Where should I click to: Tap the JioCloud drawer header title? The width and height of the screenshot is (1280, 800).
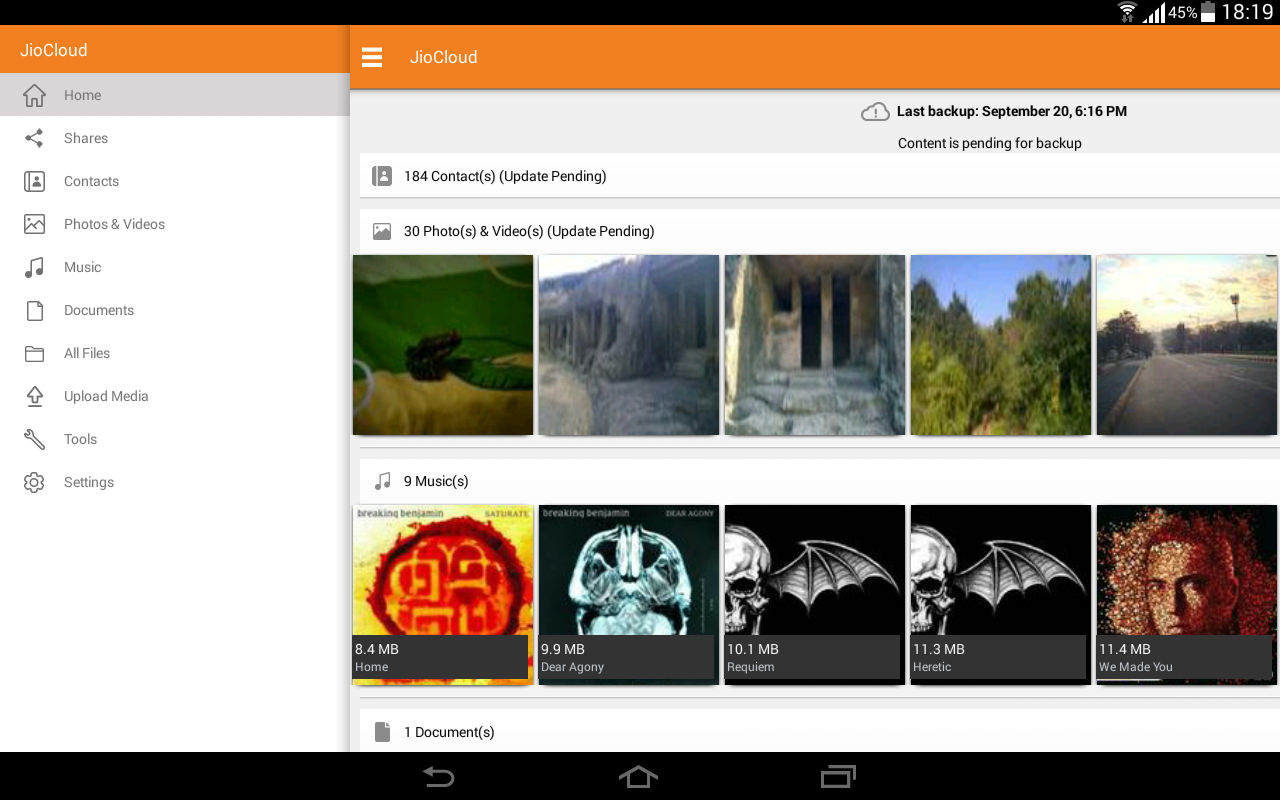pos(54,50)
